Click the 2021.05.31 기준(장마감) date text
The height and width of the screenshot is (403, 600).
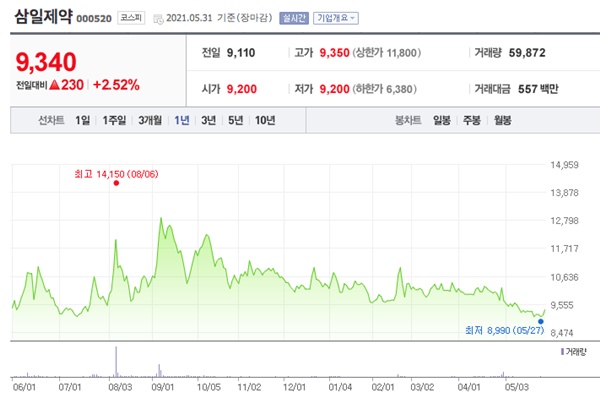pos(219,18)
